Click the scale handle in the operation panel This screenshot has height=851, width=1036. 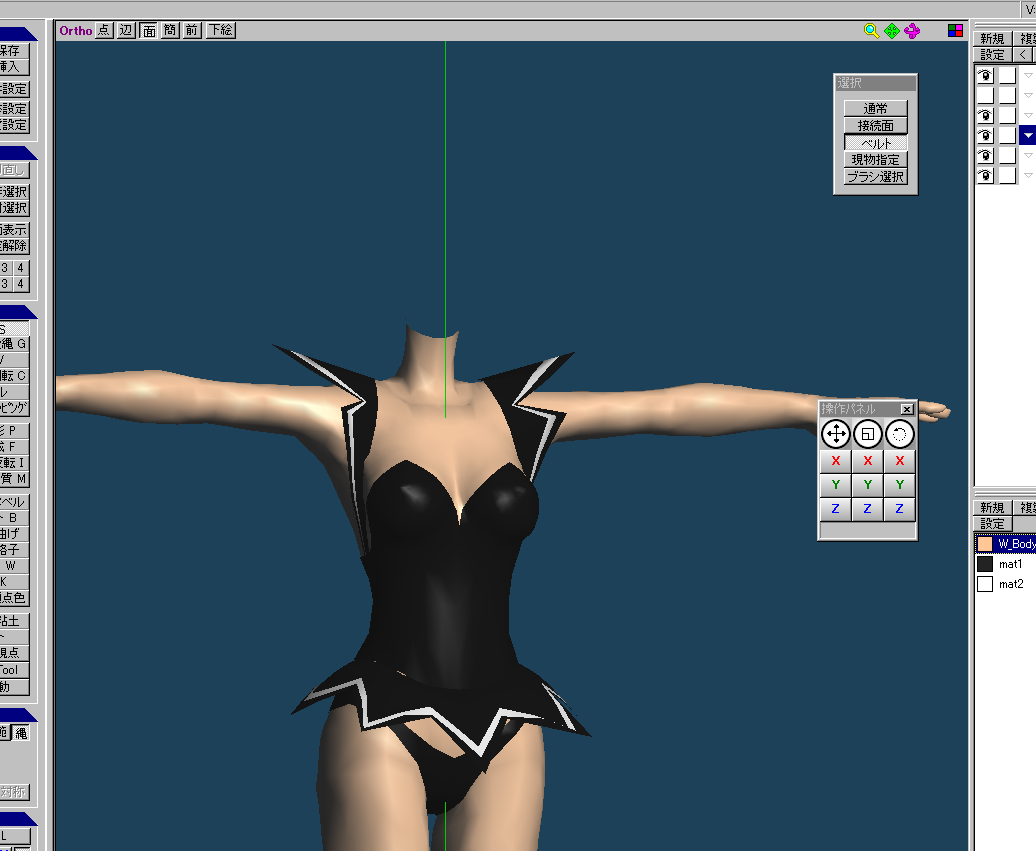click(x=867, y=434)
